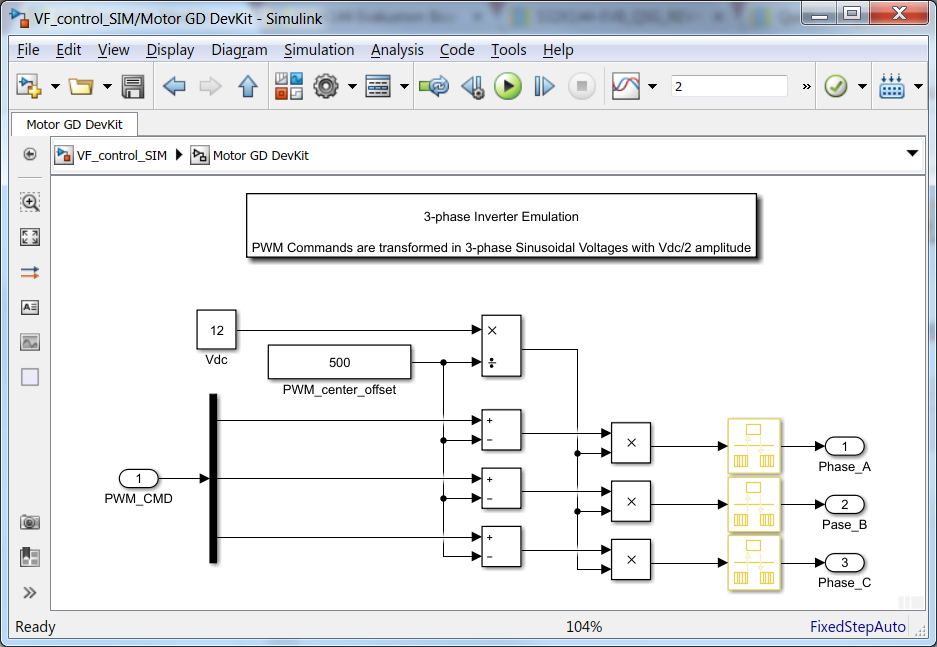Screen dimensions: 937x647
Task: Expand the Build Model dropdown arrow
Action: [x=918, y=87]
